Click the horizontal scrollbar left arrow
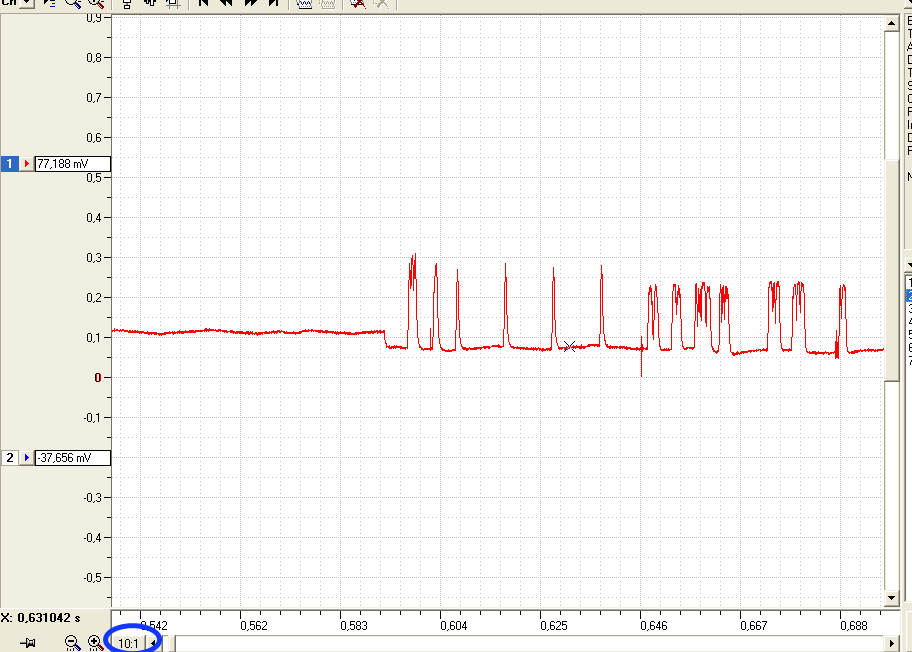The width and height of the screenshot is (912, 652). point(153,643)
